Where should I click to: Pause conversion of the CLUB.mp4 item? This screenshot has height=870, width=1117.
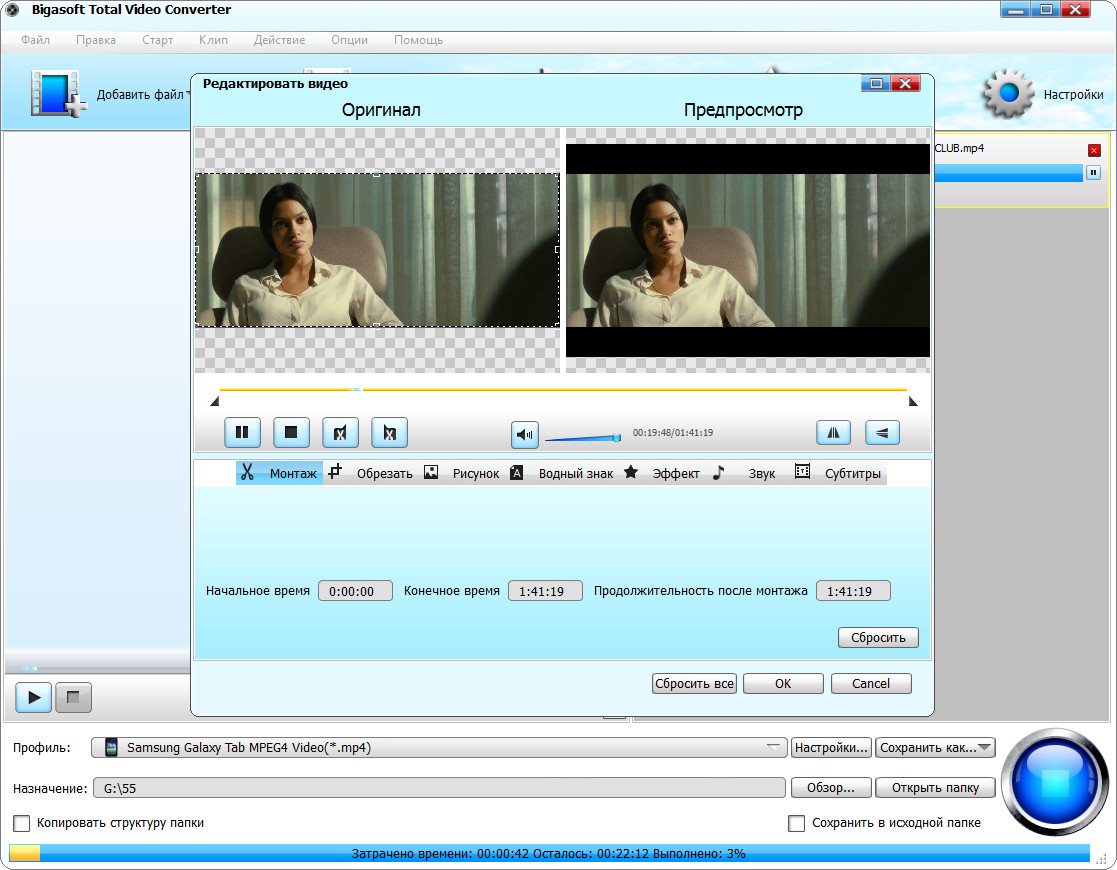(x=1093, y=173)
